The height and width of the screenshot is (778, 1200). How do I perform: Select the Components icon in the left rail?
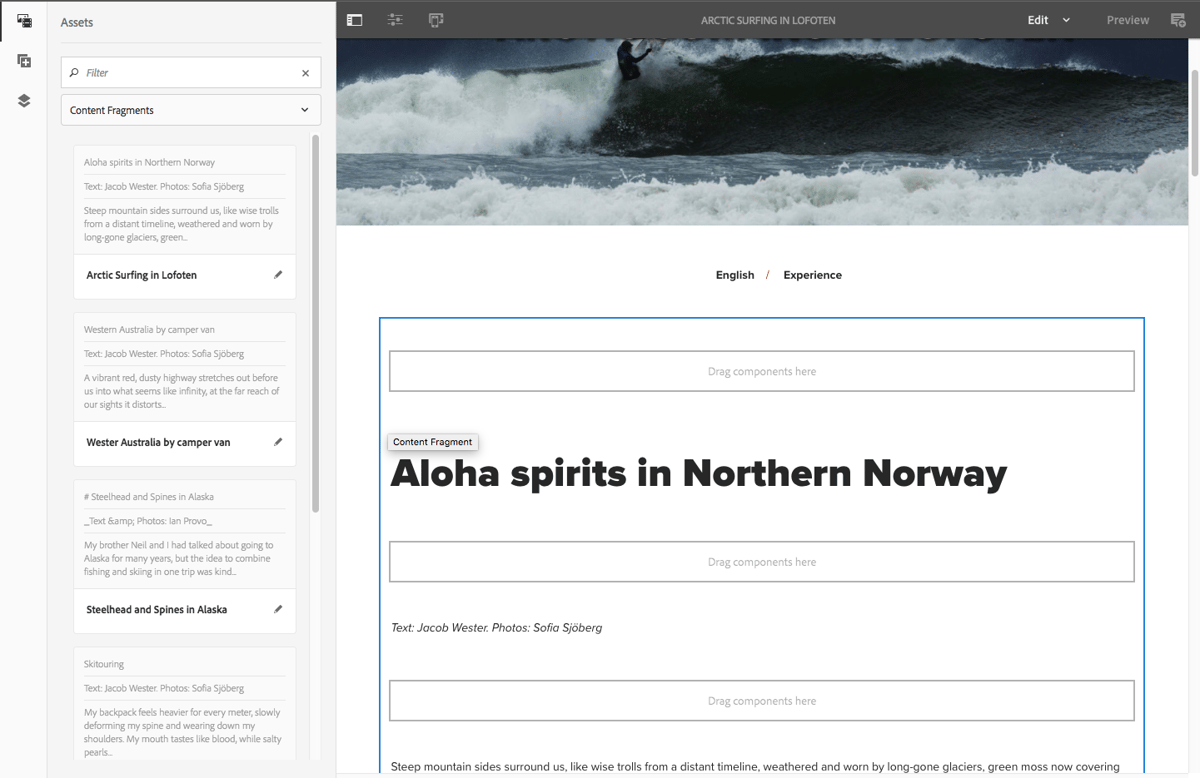(23, 61)
